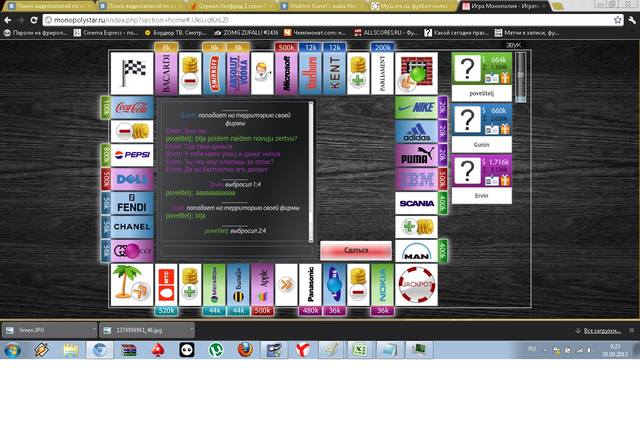Open povelitelj's player avatar

tap(467, 69)
